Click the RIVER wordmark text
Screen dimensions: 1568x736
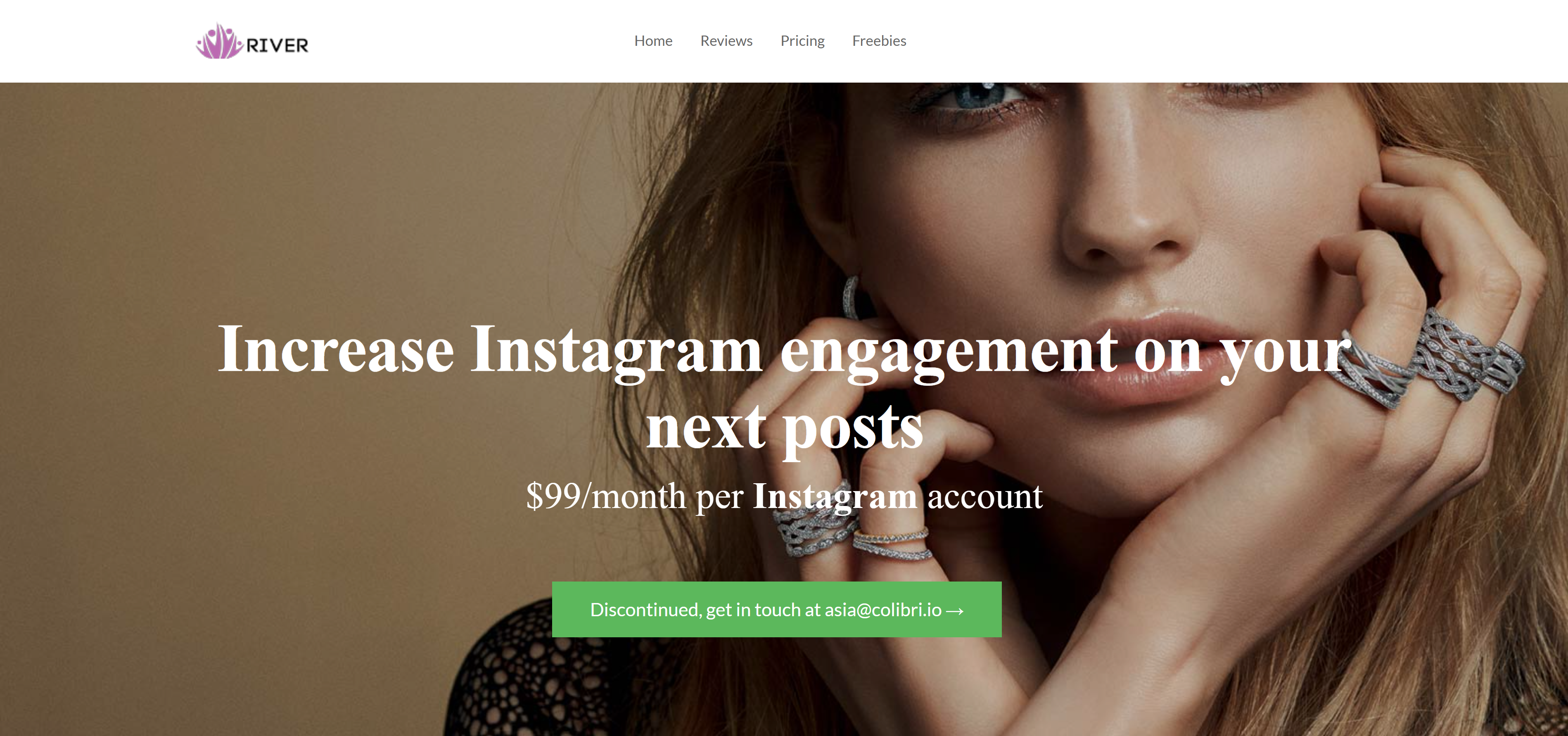(x=277, y=46)
